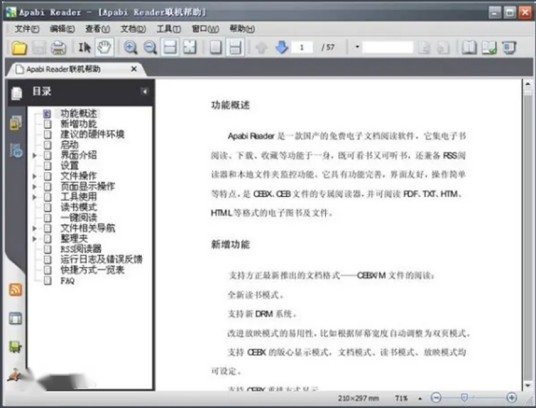Go to previous page with up arrow
The width and height of the screenshot is (536, 408).
tap(262, 47)
